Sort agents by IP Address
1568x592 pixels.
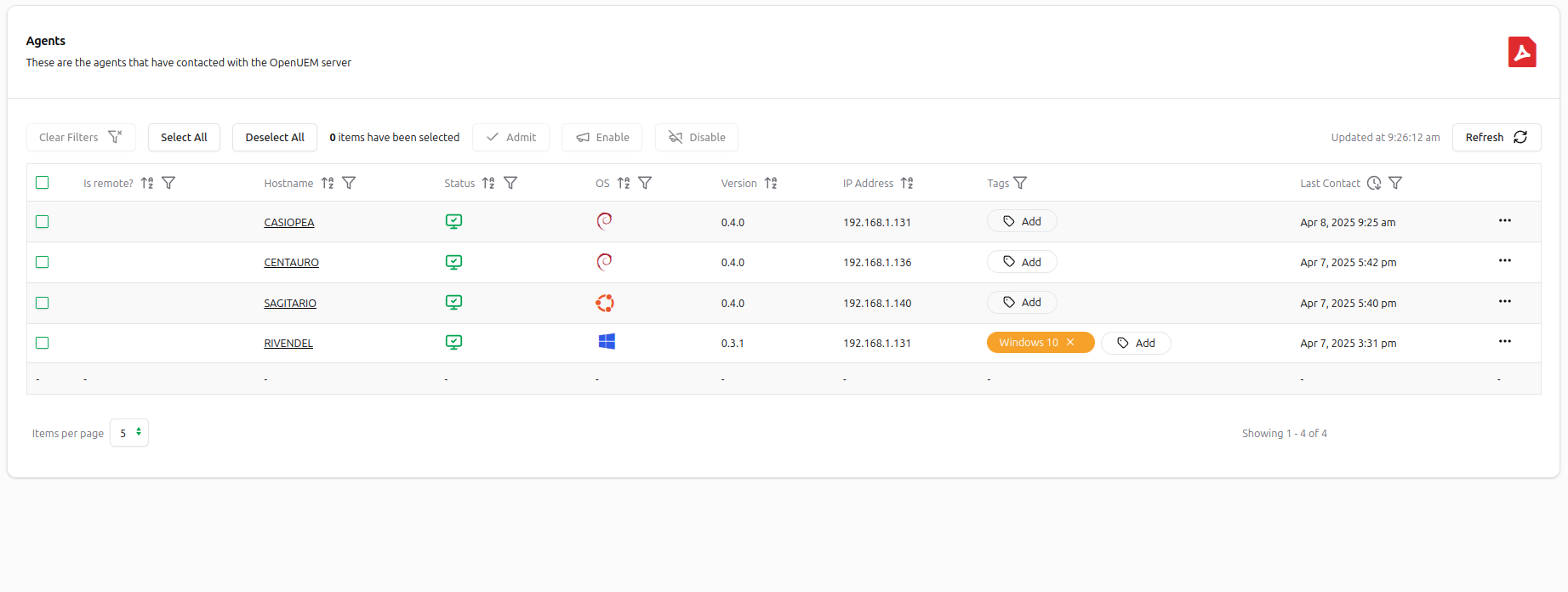pos(907,183)
